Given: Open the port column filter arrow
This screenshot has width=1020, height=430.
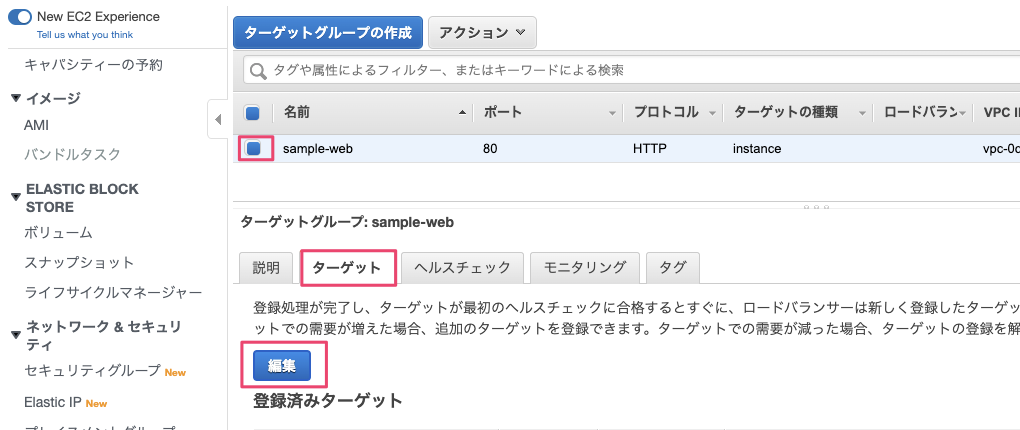Looking at the screenshot, I should pyautogui.click(x=612, y=113).
